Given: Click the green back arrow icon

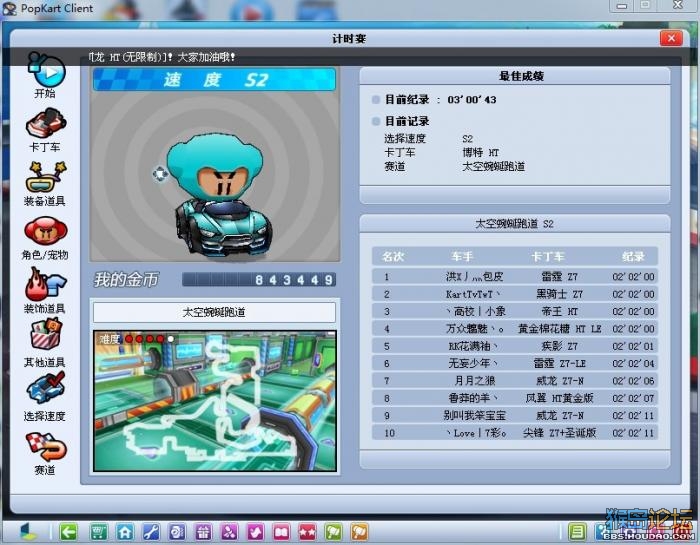Looking at the screenshot, I should [x=68, y=532].
